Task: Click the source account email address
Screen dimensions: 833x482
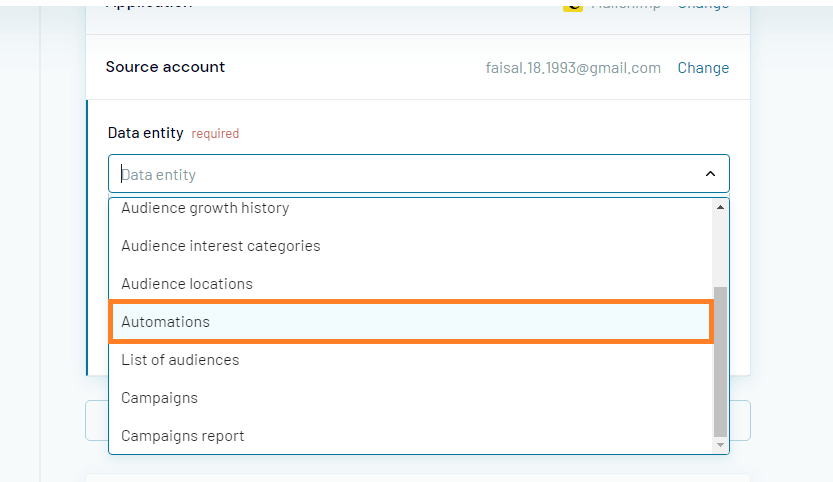Action: pos(573,68)
